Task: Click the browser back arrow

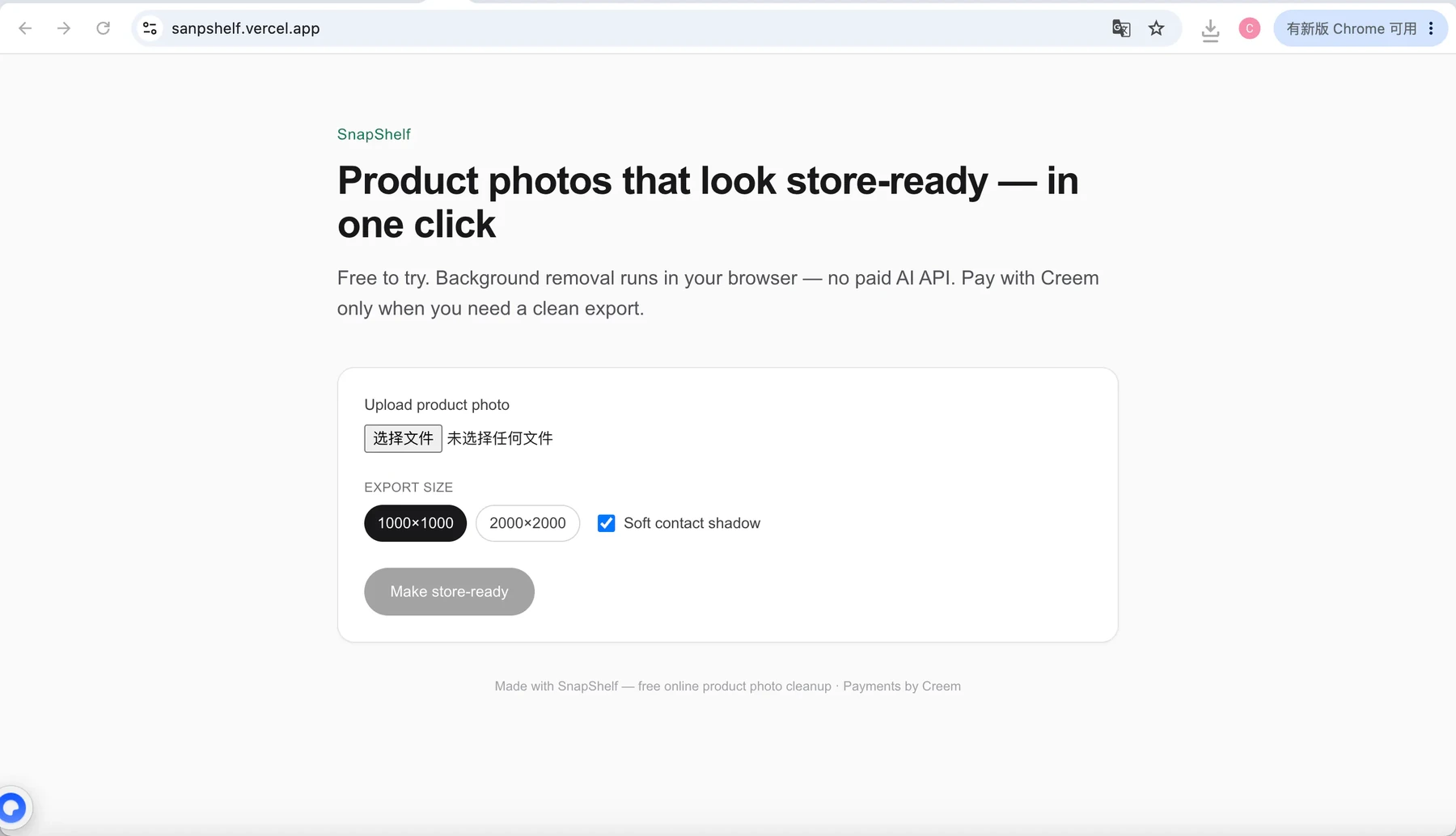Action: point(25,28)
